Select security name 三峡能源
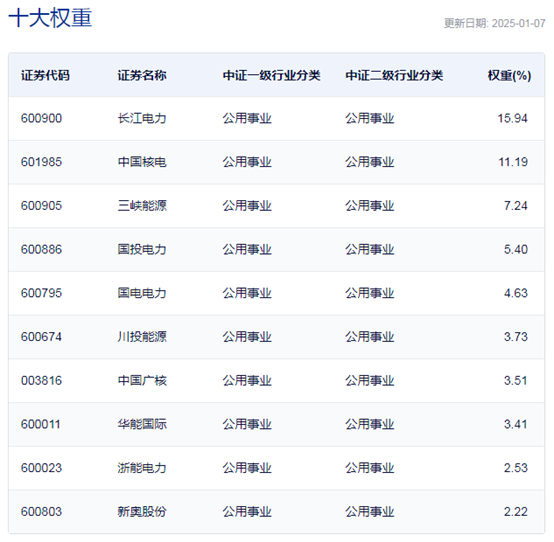 (x=142, y=206)
